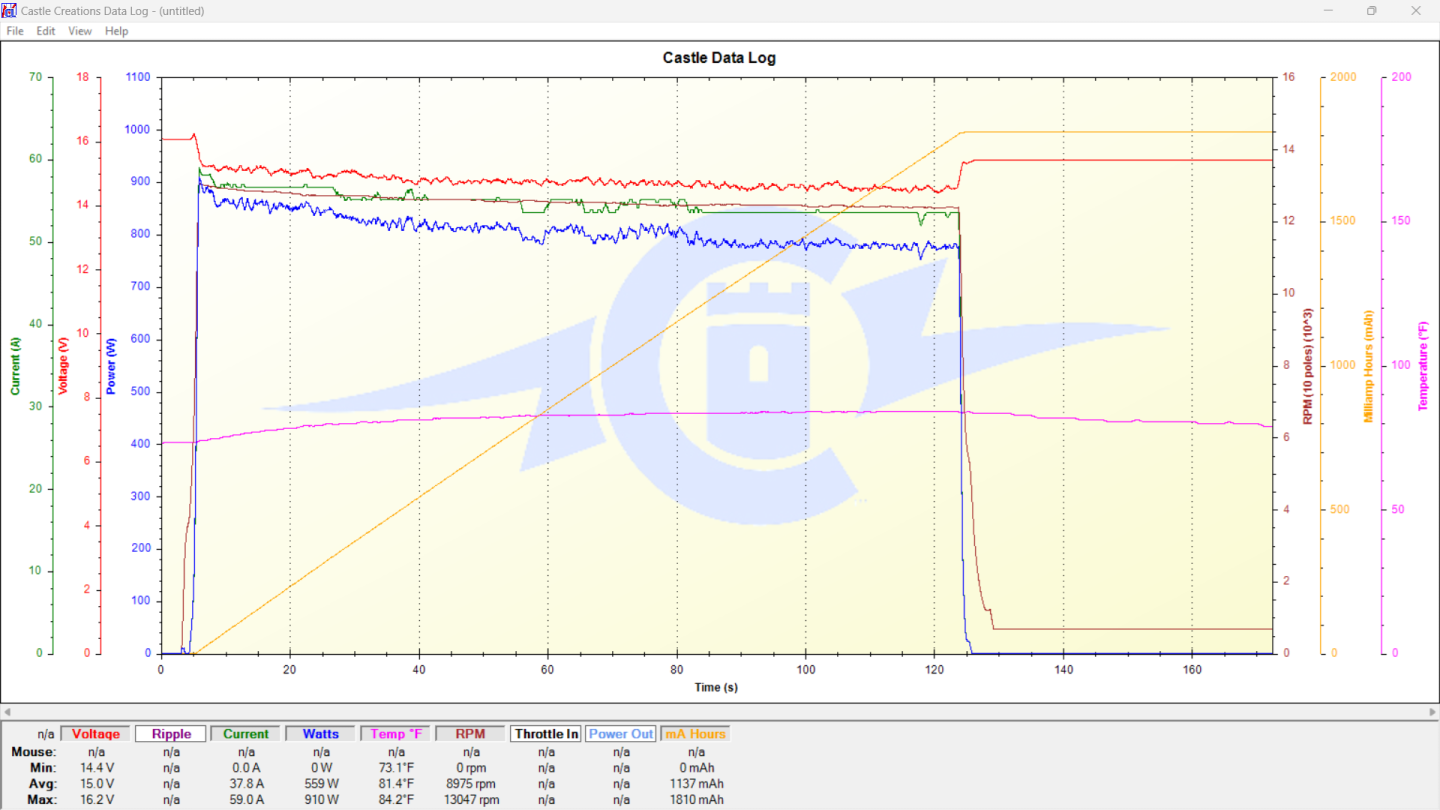Viewport: 1440px width, 810px height.
Task: Click the maximum mA Hours value 1810 mAh
Action: 696,800
